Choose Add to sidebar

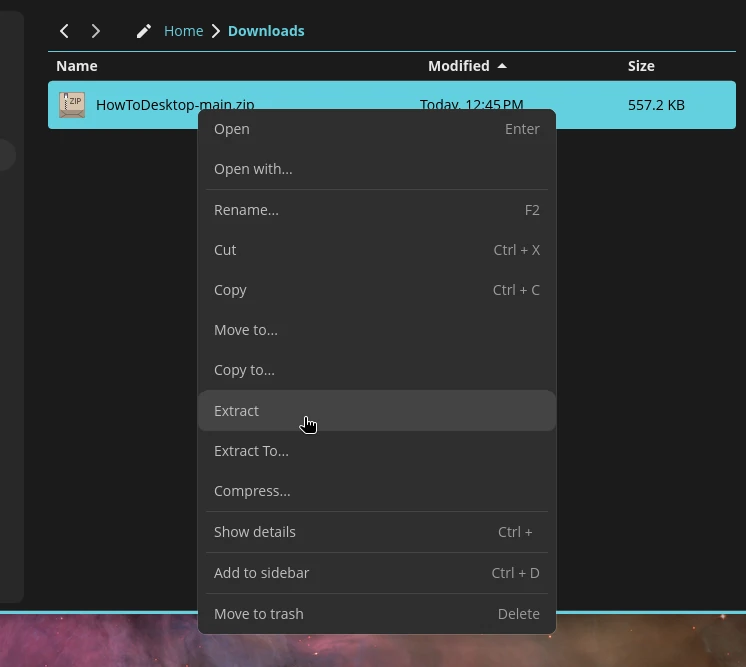point(377,572)
